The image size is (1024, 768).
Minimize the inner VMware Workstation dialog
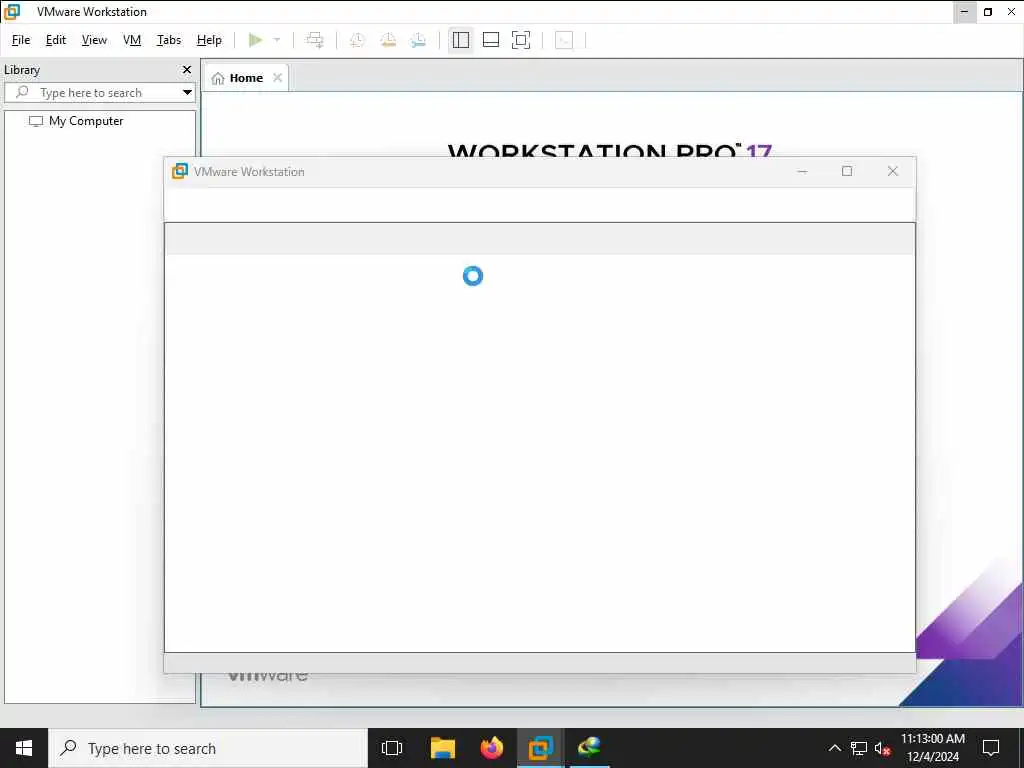point(803,171)
